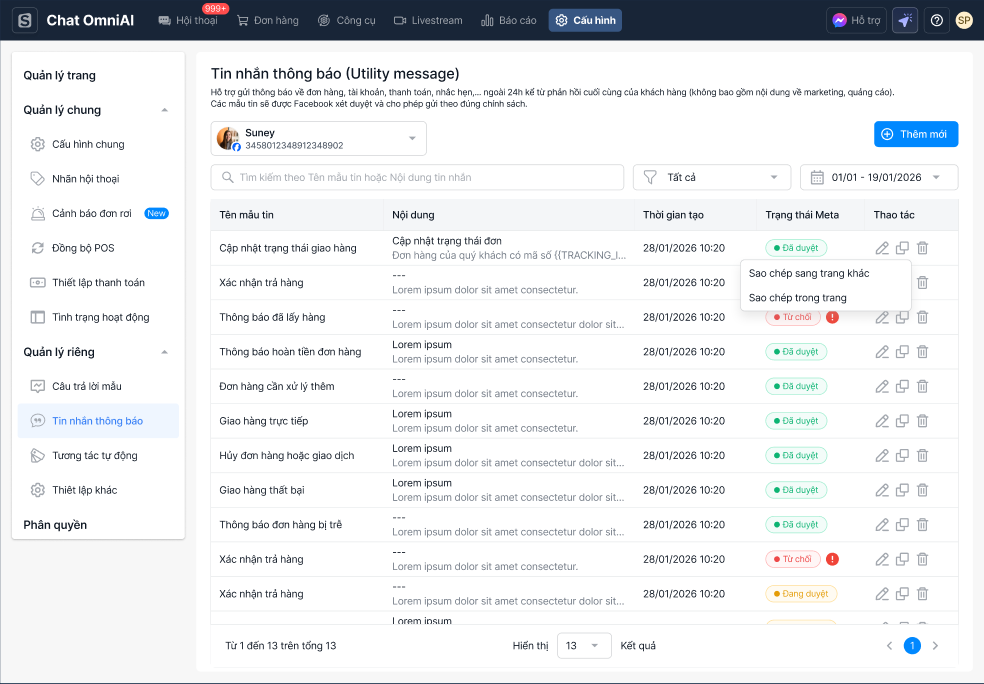Collapse the Quản lý chung section
The image size is (984, 684).
165,110
